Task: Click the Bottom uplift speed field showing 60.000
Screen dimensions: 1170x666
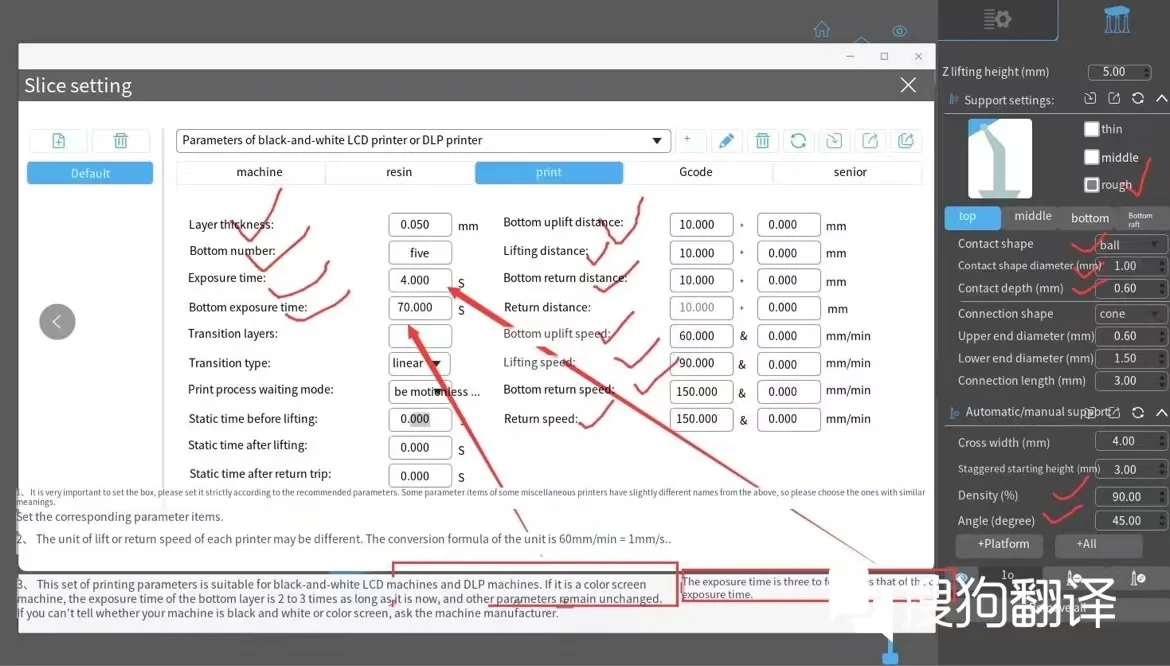Action: click(x=701, y=336)
